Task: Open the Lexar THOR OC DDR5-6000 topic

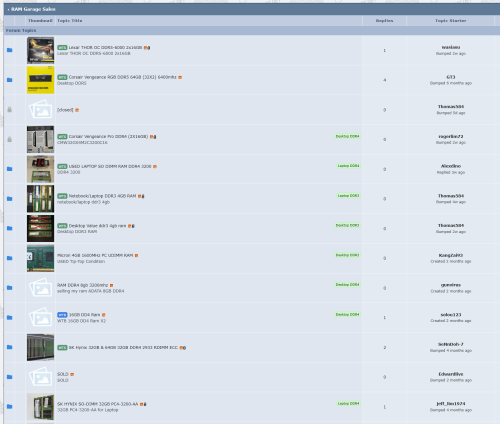Action: coord(105,48)
